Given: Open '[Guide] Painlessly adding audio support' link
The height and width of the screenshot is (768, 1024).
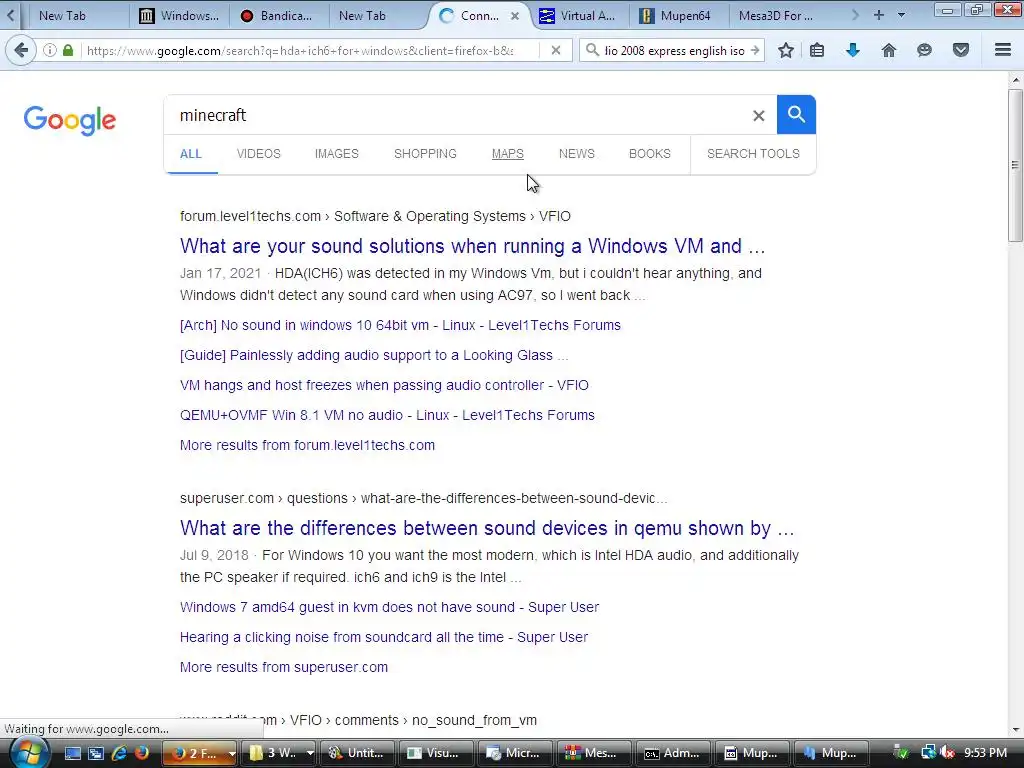Looking at the screenshot, I should click(374, 355).
